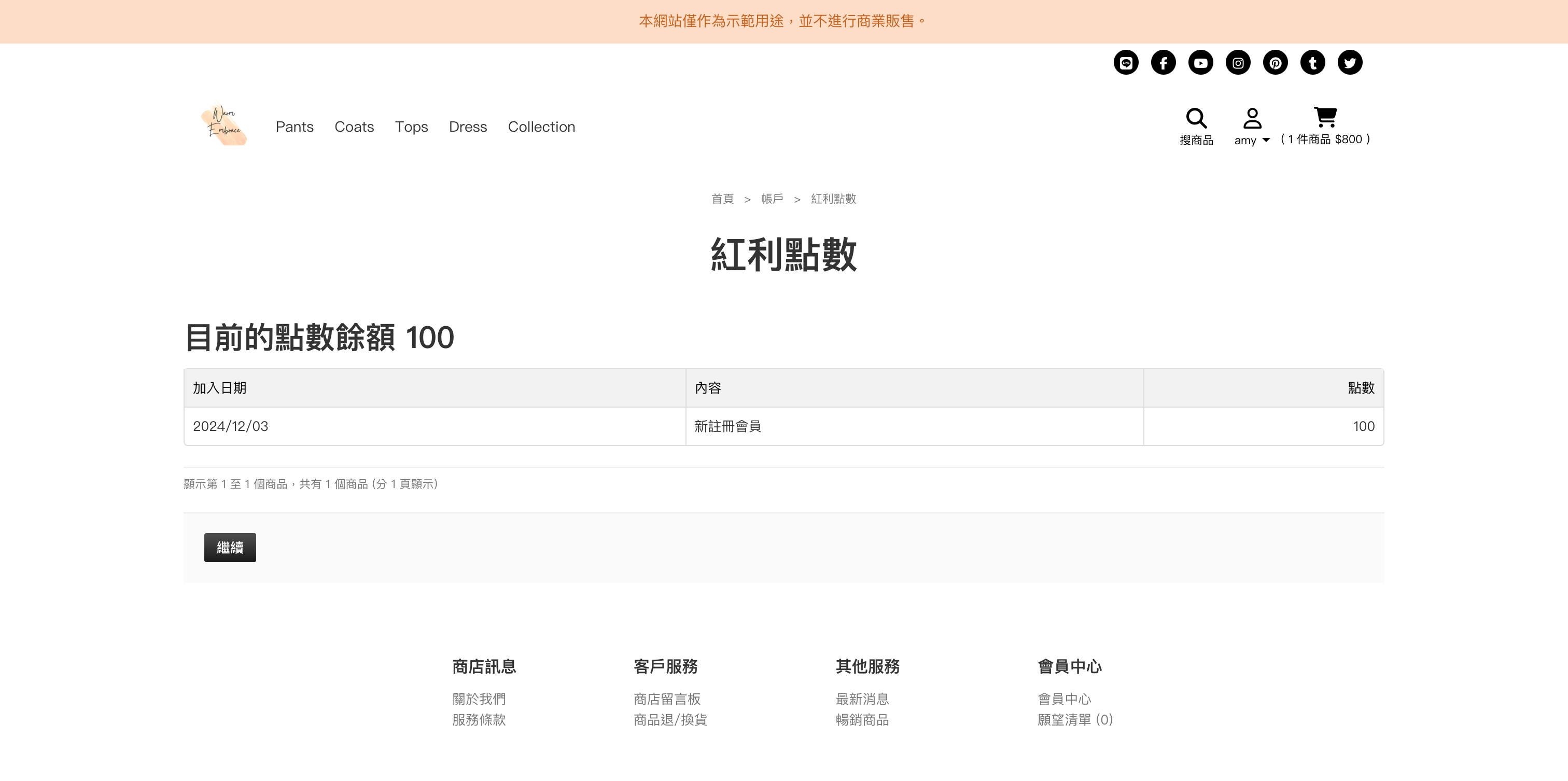Open the Tumblr social icon
The image size is (1568, 781).
(1312, 63)
